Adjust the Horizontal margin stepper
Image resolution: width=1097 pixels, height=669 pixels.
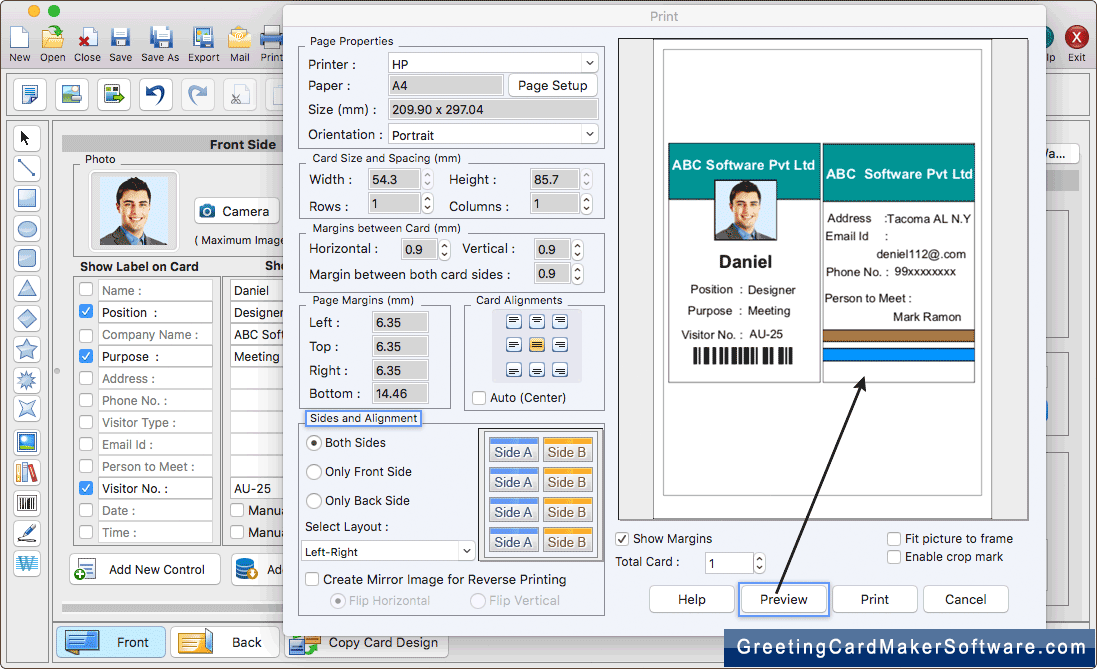click(x=444, y=249)
